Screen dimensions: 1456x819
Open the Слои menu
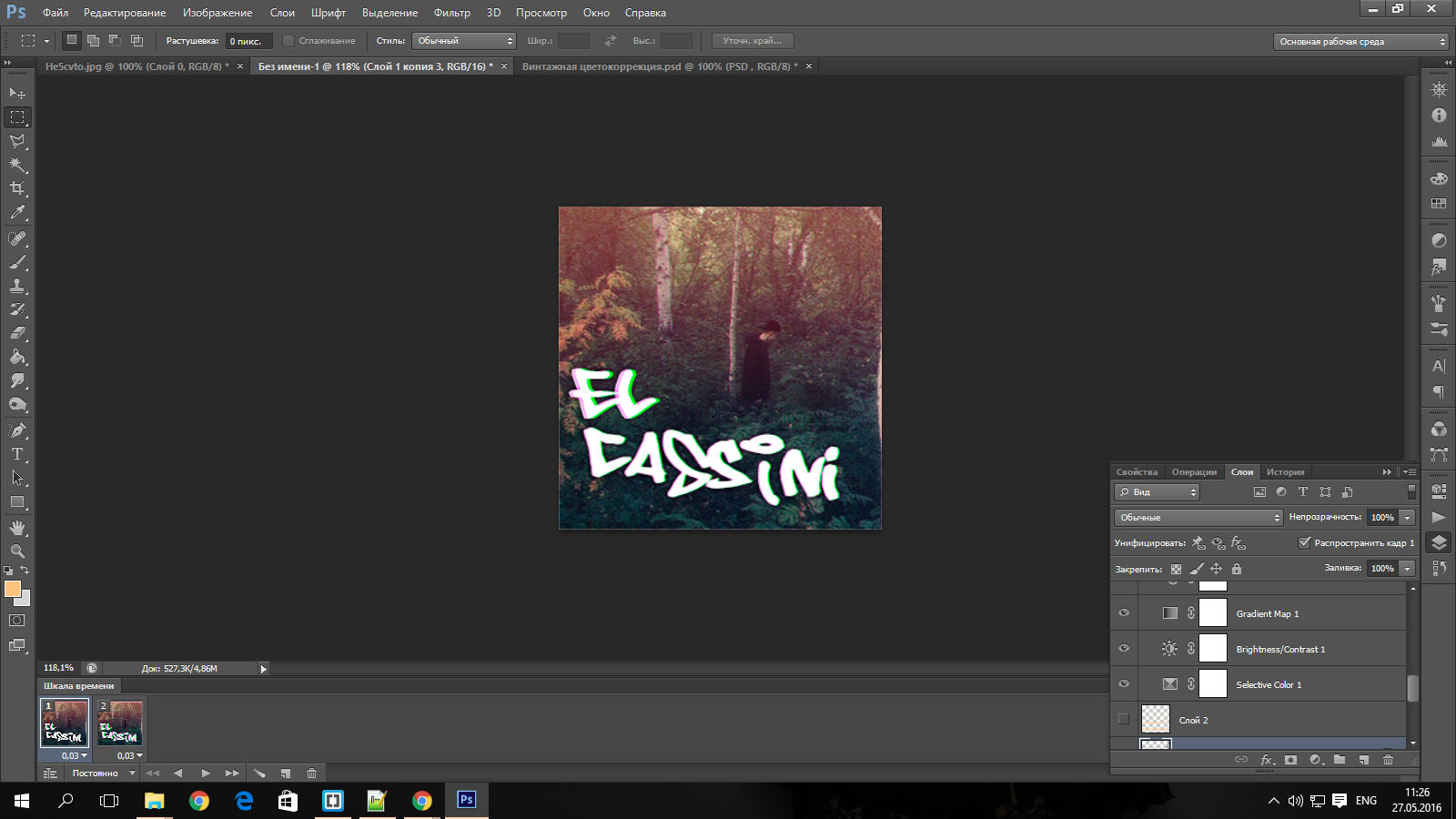(282, 13)
